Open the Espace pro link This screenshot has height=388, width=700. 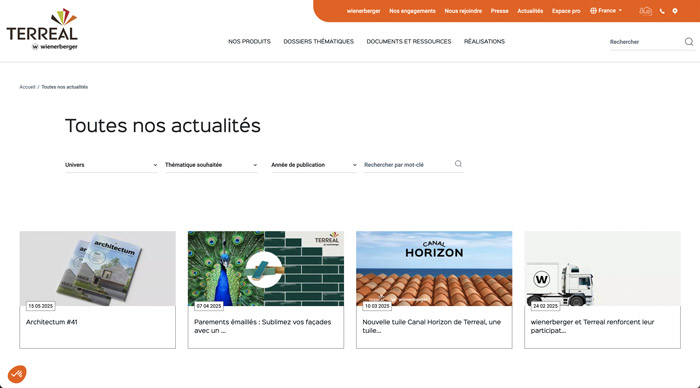click(x=566, y=11)
